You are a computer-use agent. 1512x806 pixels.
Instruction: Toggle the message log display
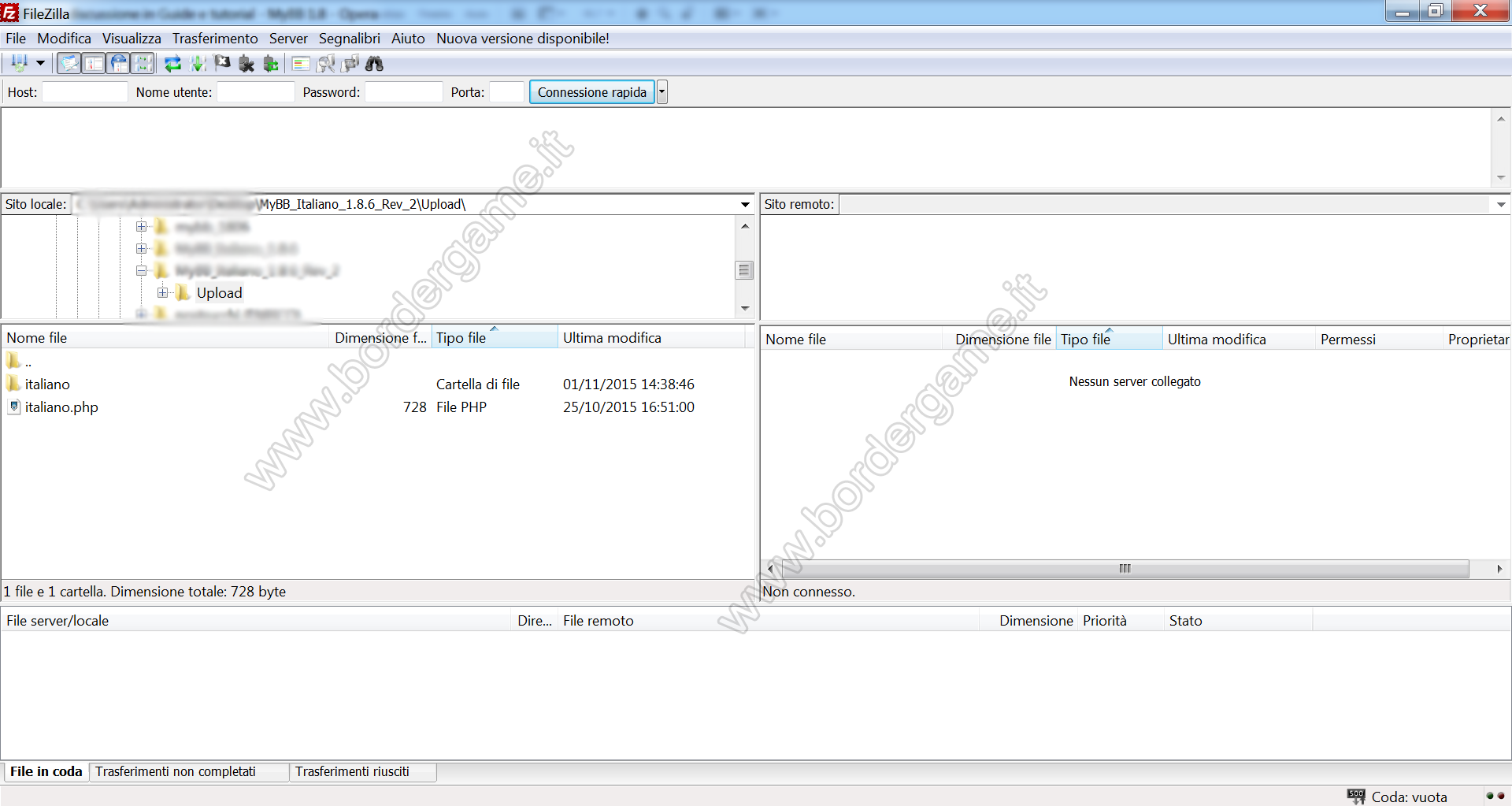coord(69,64)
